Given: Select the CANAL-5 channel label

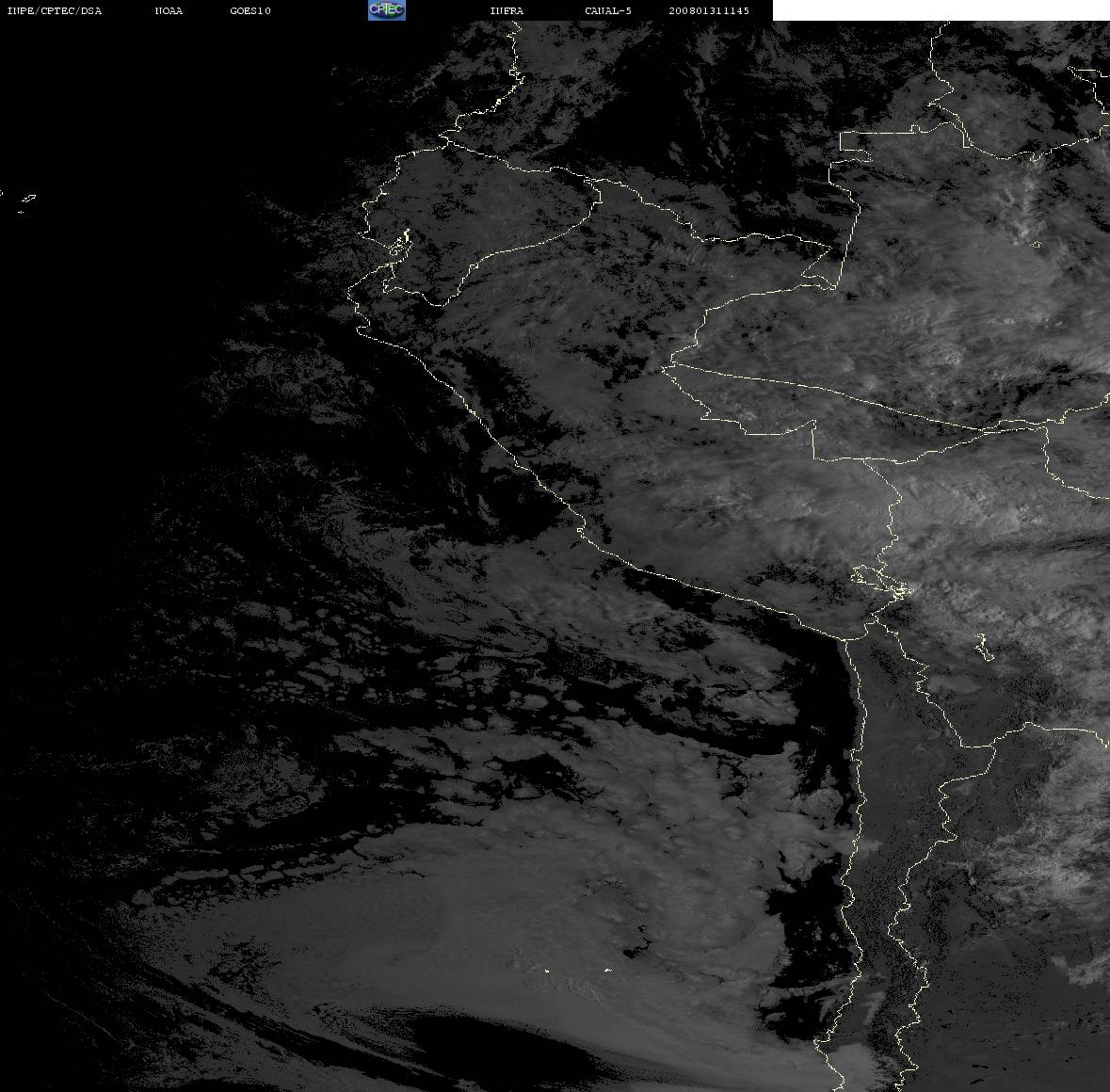Looking at the screenshot, I should [x=608, y=10].
